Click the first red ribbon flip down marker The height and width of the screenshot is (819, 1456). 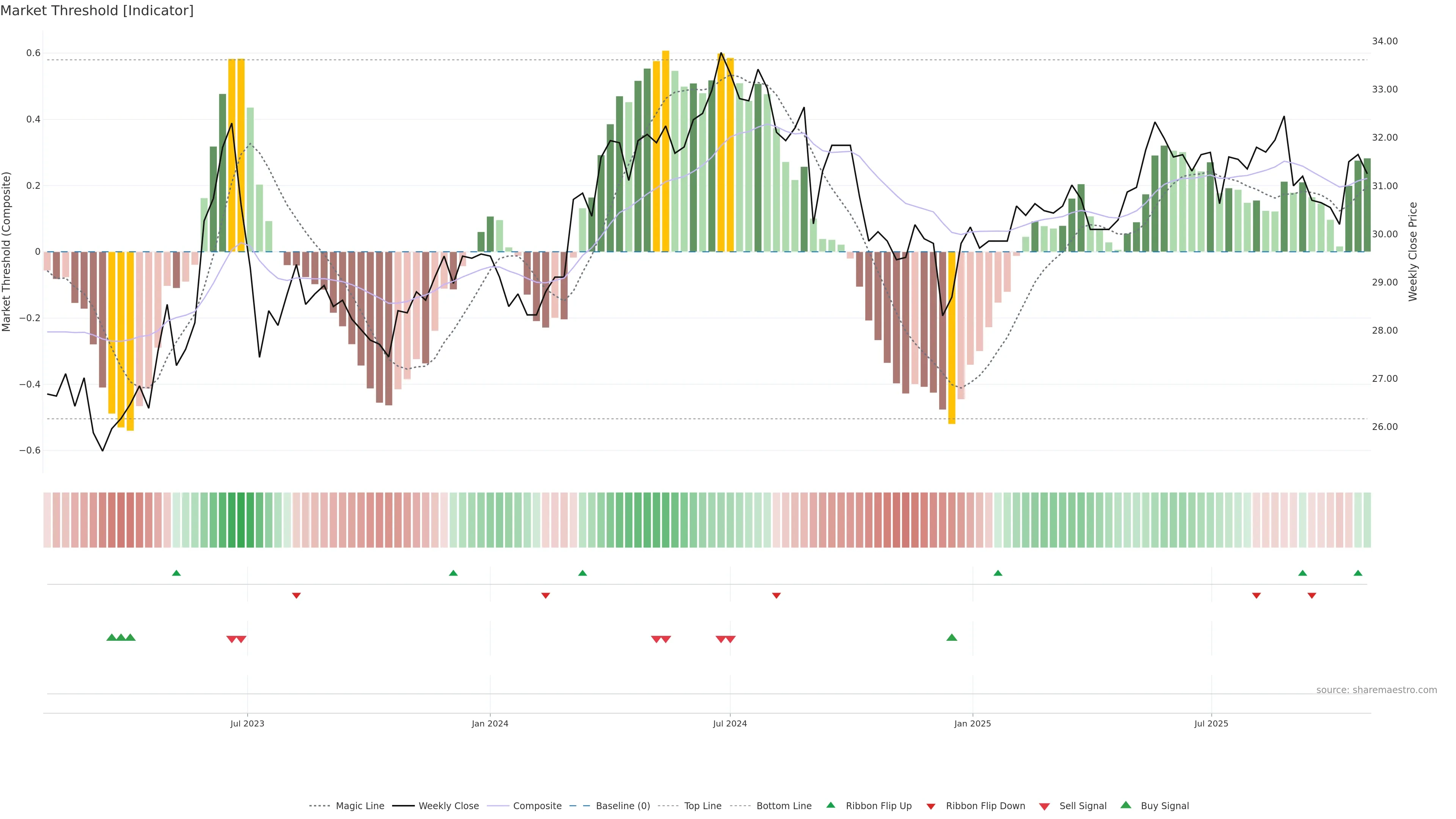(296, 596)
